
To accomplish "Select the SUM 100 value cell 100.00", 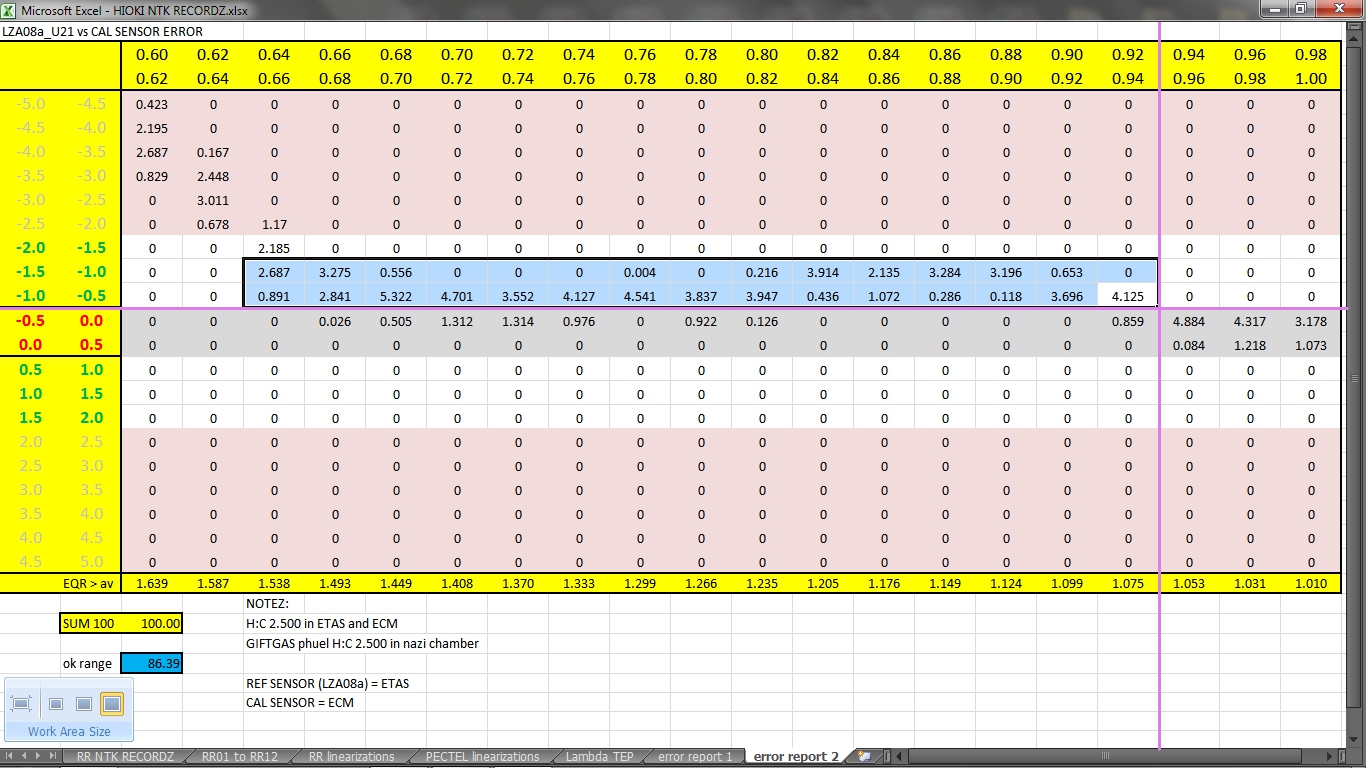I will (152, 623).
